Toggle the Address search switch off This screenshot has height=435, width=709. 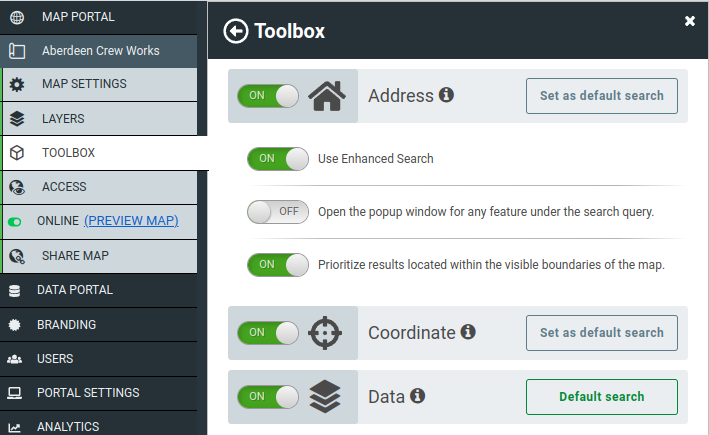point(268,96)
